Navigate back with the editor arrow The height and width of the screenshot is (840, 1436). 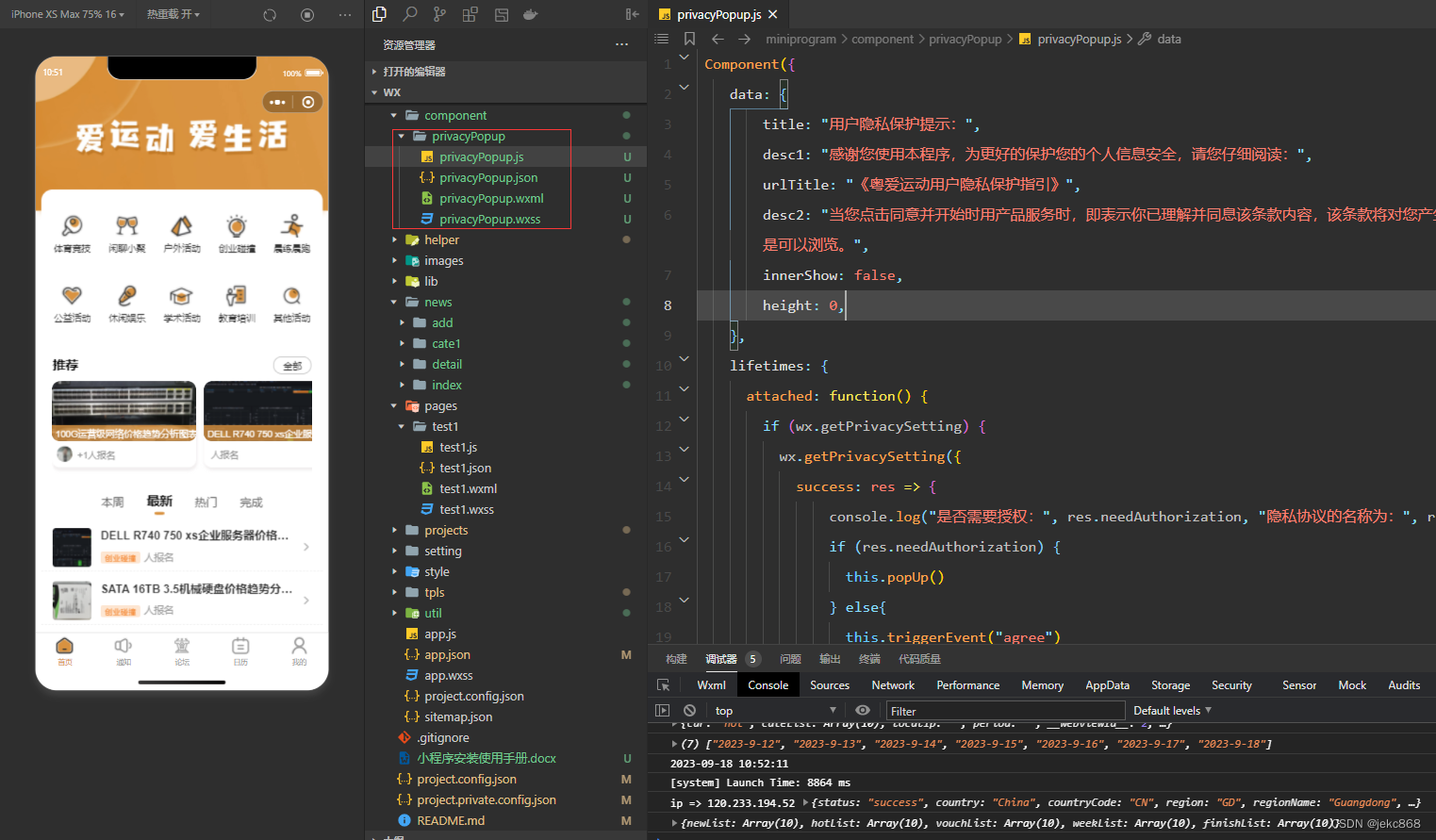[718, 39]
